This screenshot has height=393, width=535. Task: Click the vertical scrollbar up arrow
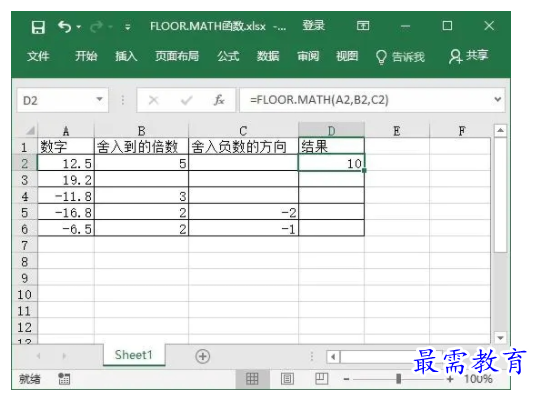(x=500, y=130)
